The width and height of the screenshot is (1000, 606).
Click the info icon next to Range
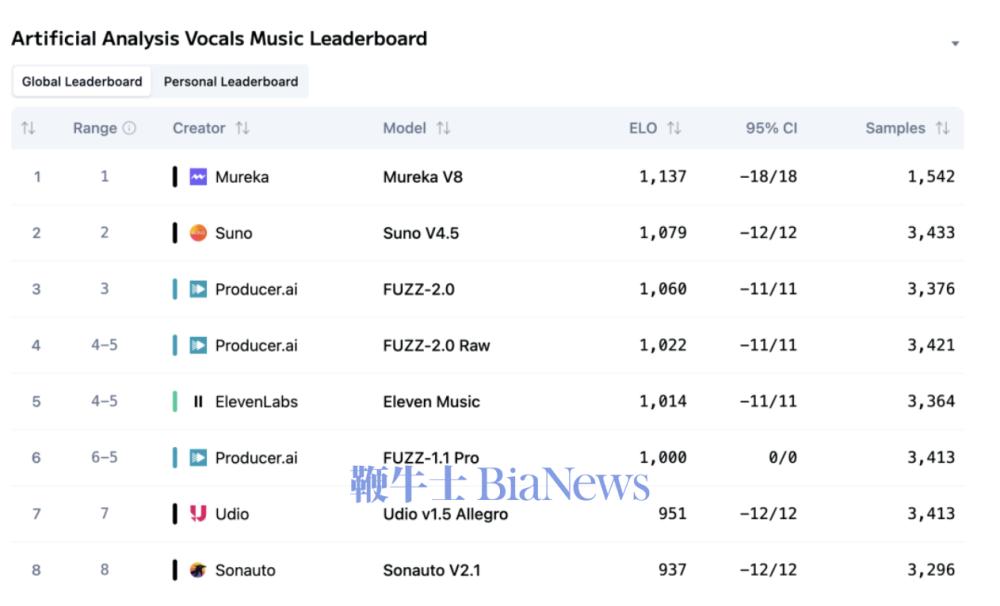coord(129,128)
